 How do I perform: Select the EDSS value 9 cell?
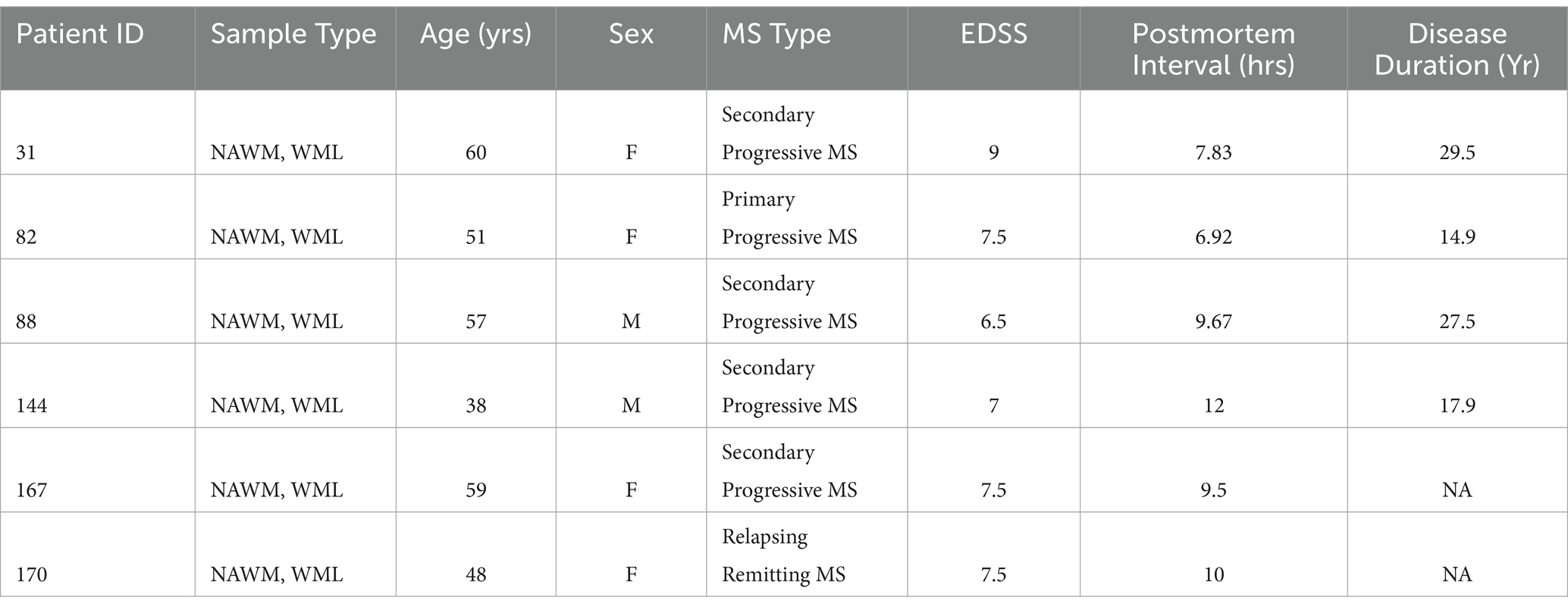pyautogui.click(x=993, y=133)
